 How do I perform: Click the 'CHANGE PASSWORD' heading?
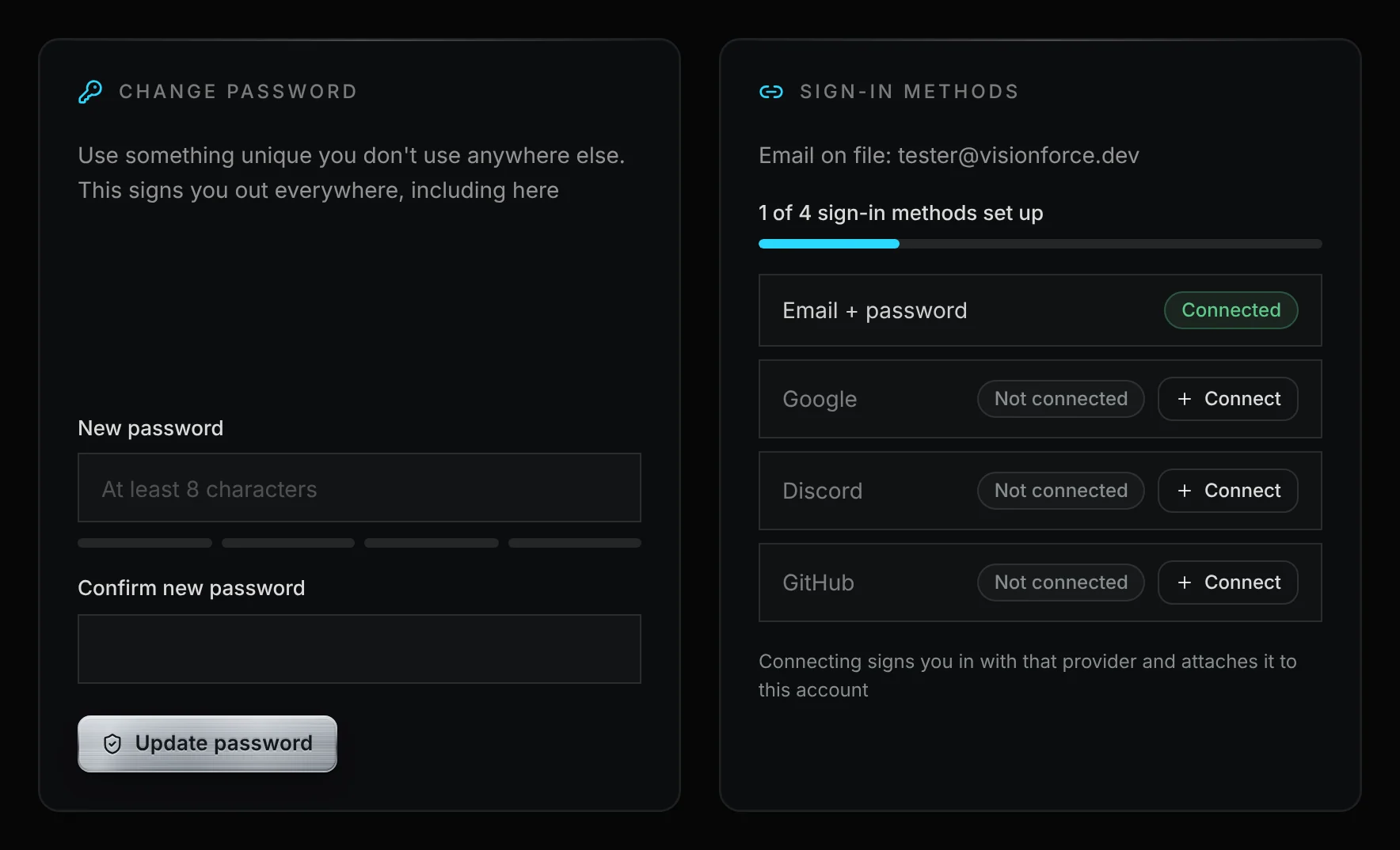click(x=238, y=92)
